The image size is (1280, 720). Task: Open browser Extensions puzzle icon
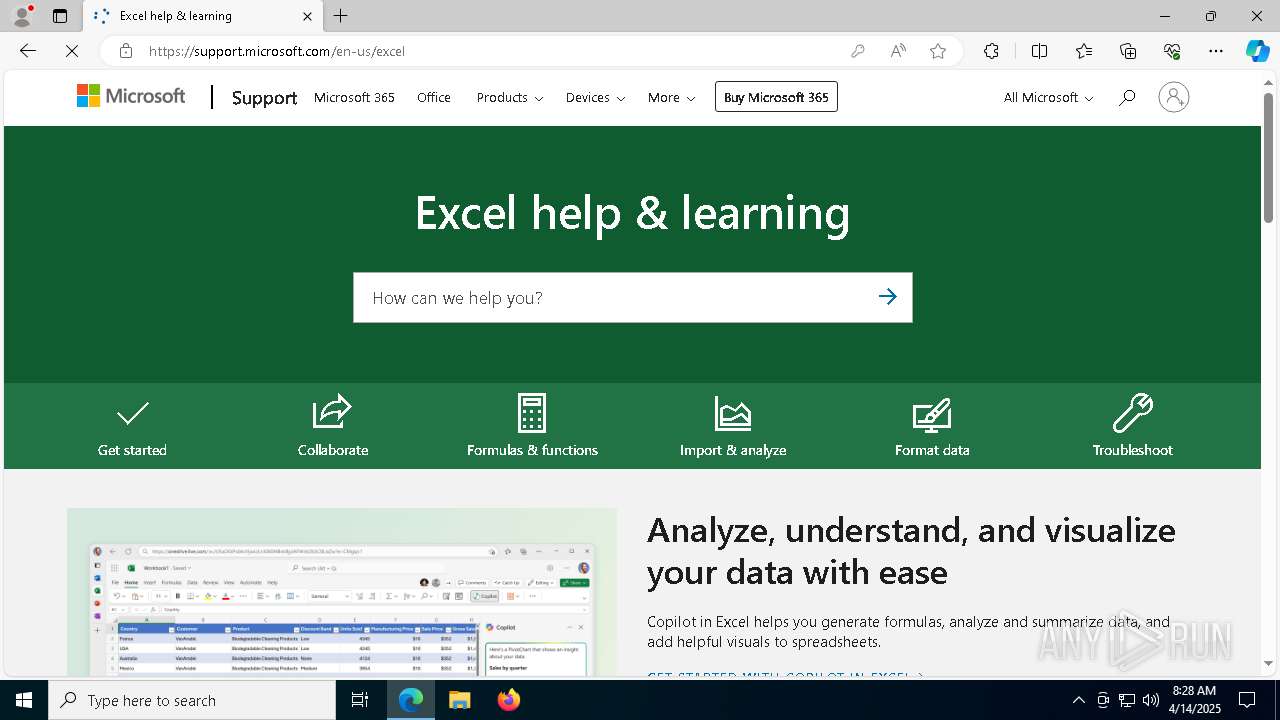click(991, 51)
